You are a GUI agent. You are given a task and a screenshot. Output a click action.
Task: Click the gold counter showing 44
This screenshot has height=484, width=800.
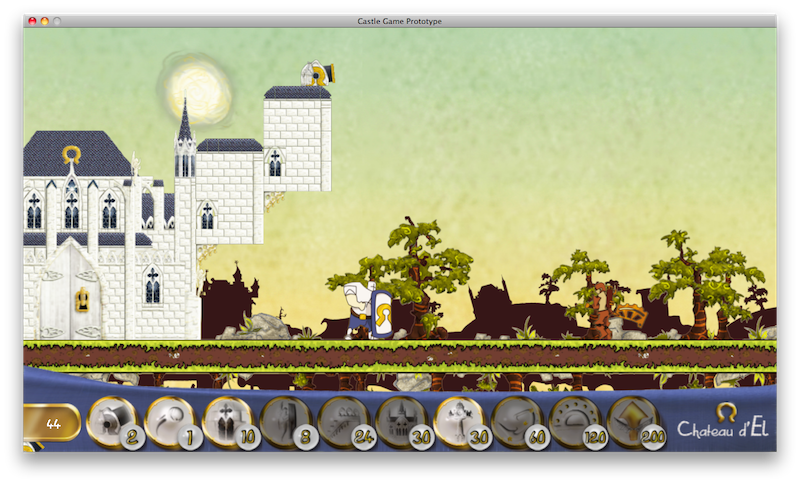pyautogui.click(x=53, y=424)
